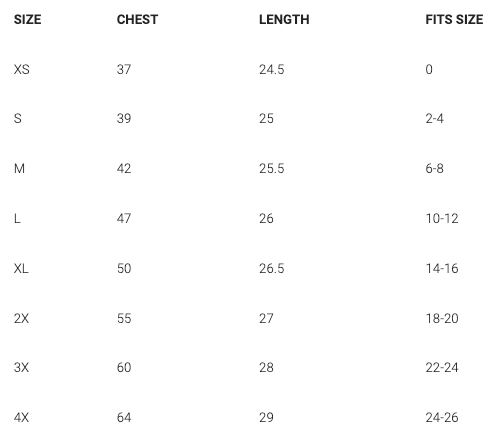This screenshot has width=499, height=439.
Task: Select the 2X size row label
Action: click(21, 318)
